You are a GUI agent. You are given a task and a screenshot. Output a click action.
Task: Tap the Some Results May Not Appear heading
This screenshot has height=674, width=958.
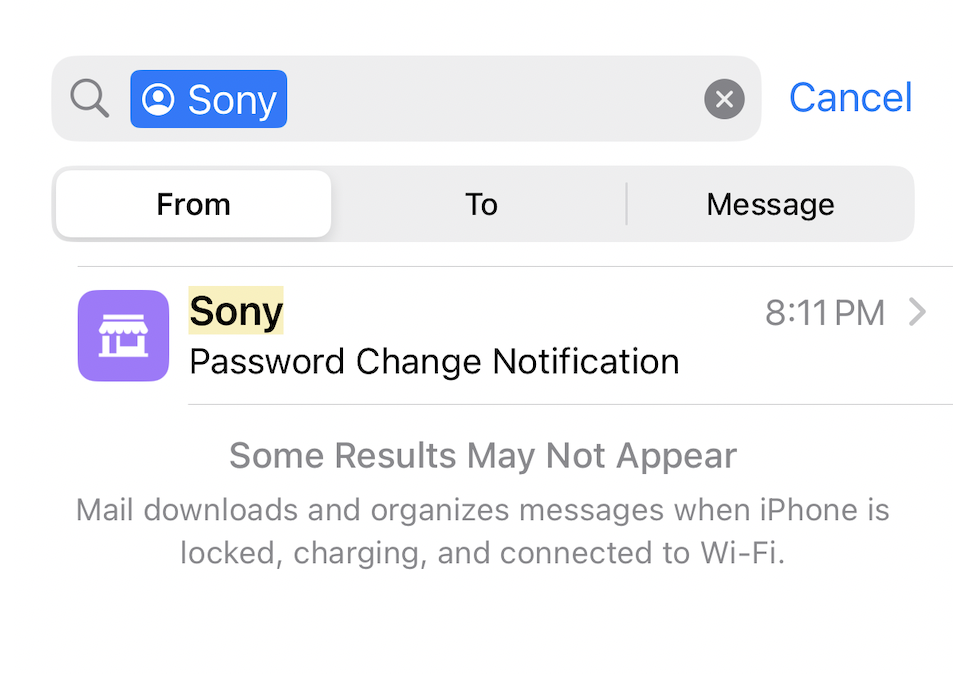coord(482,456)
